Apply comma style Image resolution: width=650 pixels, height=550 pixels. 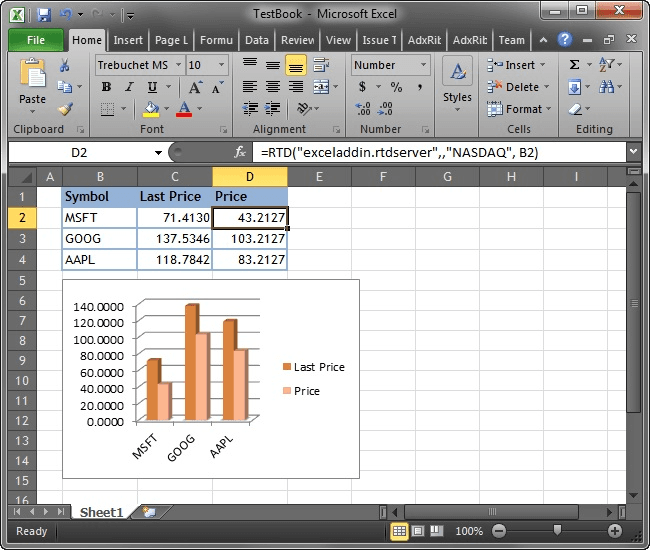tap(420, 87)
